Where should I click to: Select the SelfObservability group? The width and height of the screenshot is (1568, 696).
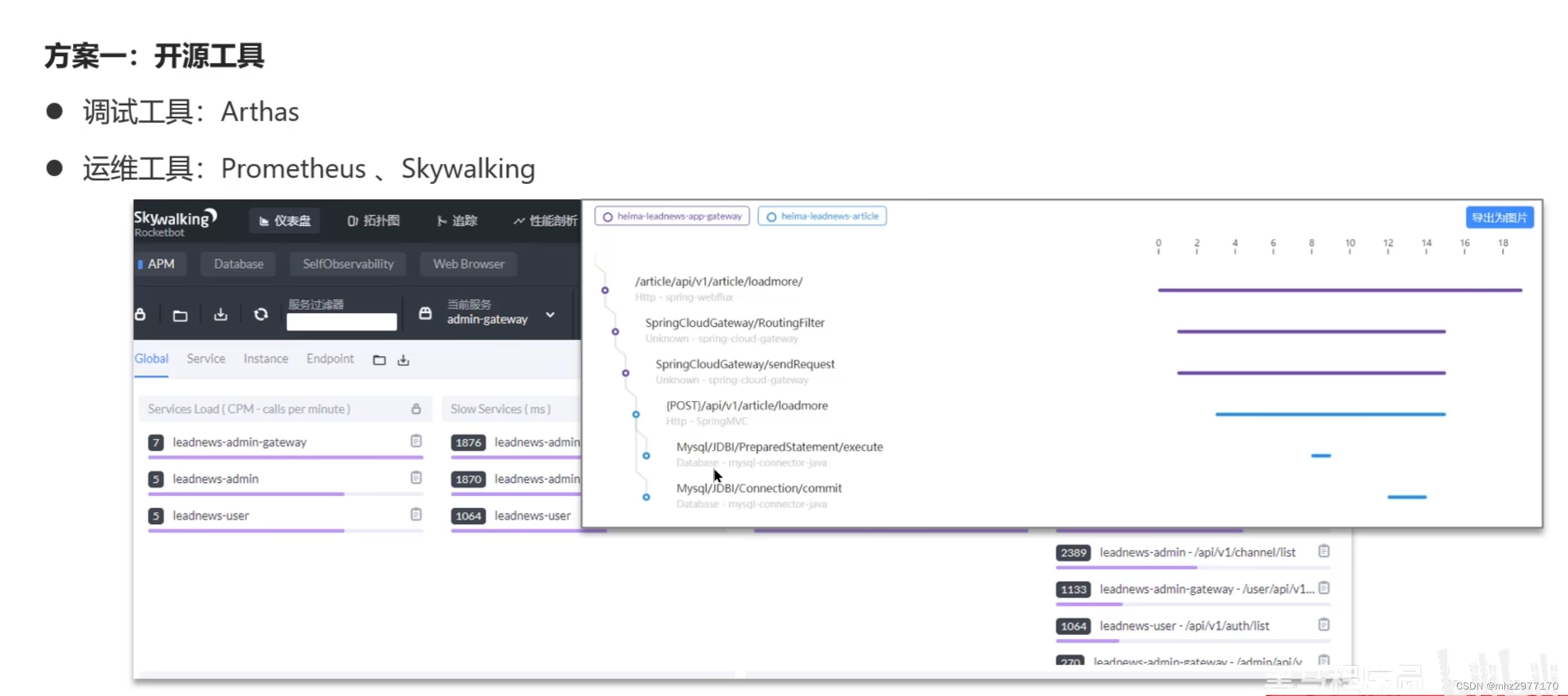click(348, 264)
